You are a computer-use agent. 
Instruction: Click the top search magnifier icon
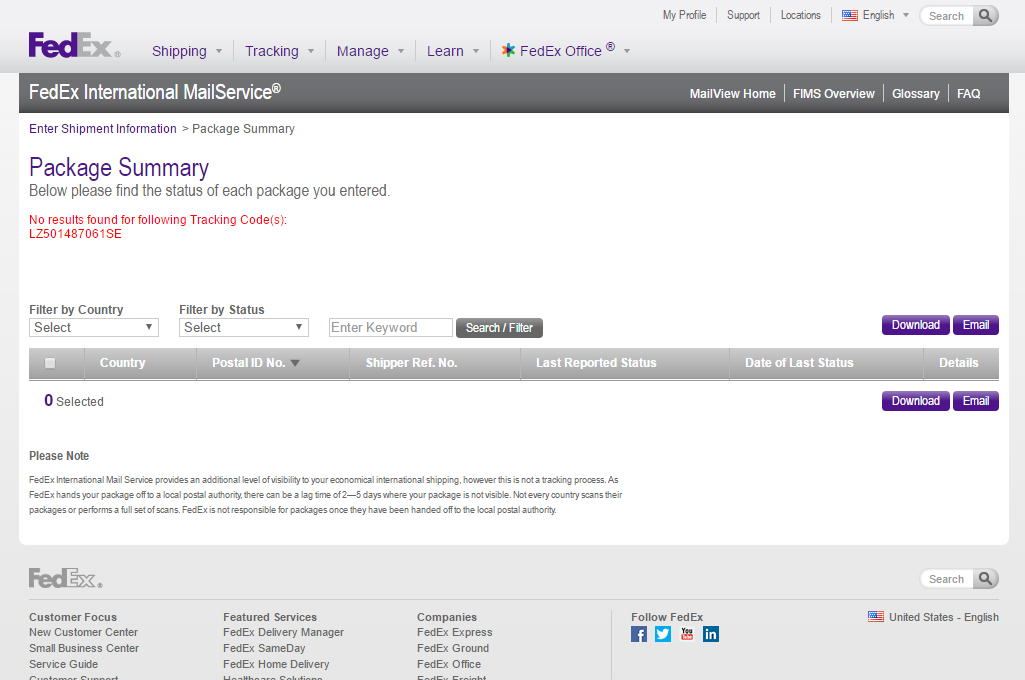tap(986, 16)
